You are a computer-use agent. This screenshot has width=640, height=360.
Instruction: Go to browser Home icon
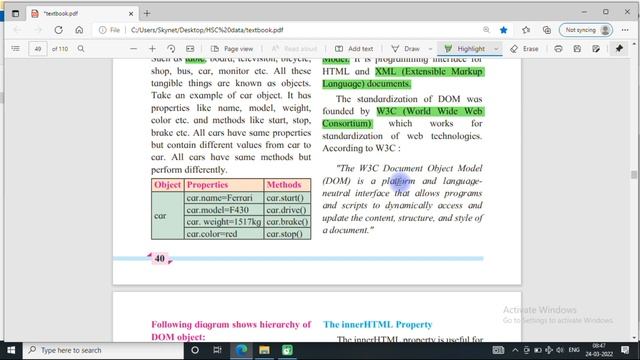(79, 30)
